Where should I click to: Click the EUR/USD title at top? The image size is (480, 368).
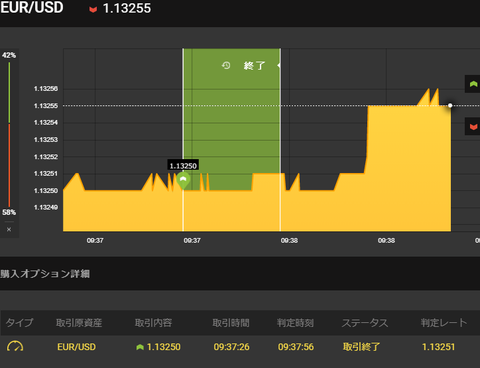[x=32, y=8]
